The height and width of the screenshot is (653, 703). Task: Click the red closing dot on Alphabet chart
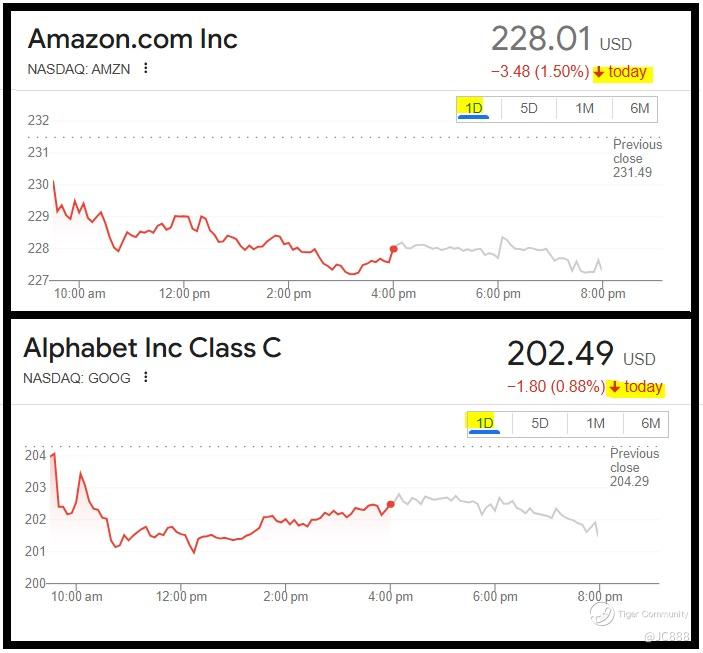[390, 504]
